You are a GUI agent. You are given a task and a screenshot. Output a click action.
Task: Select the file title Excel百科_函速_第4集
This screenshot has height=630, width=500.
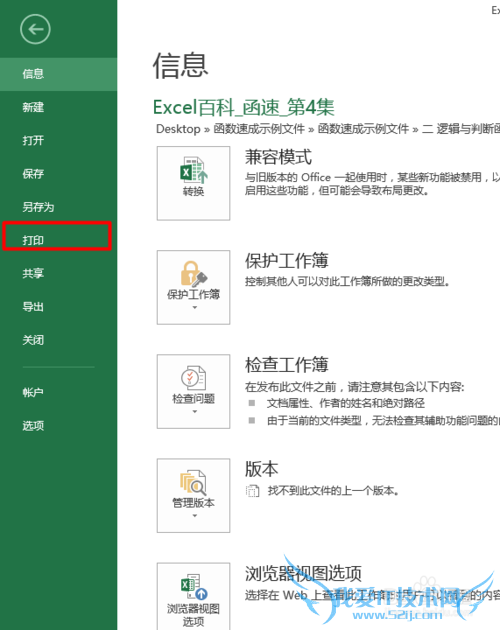244,107
